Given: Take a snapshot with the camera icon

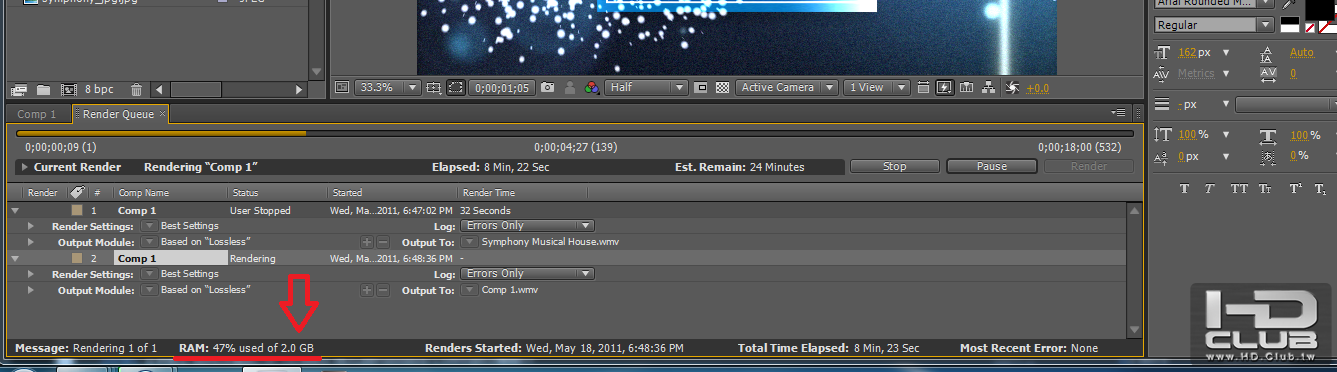Looking at the screenshot, I should coord(548,88).
